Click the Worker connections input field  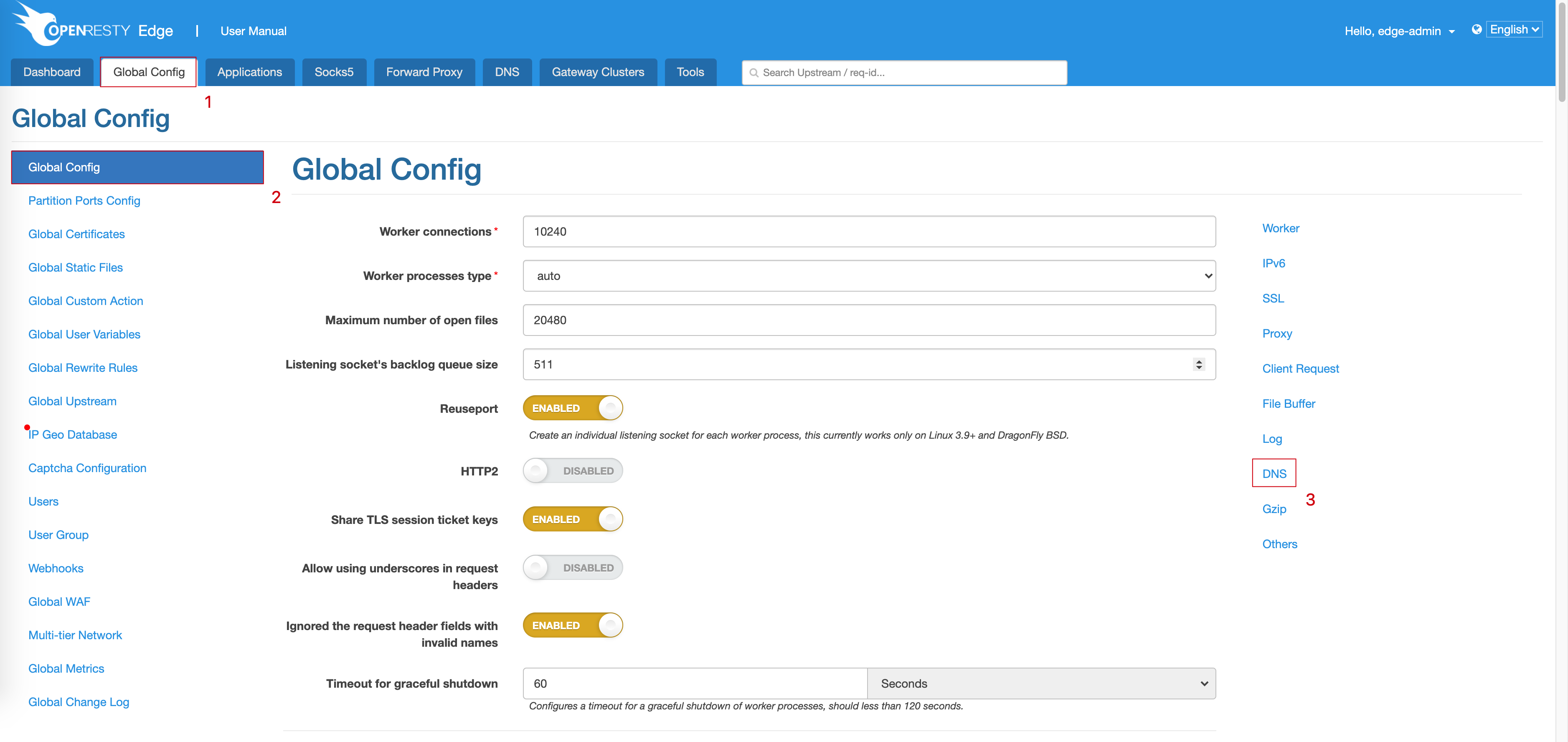tap(869, 231)
